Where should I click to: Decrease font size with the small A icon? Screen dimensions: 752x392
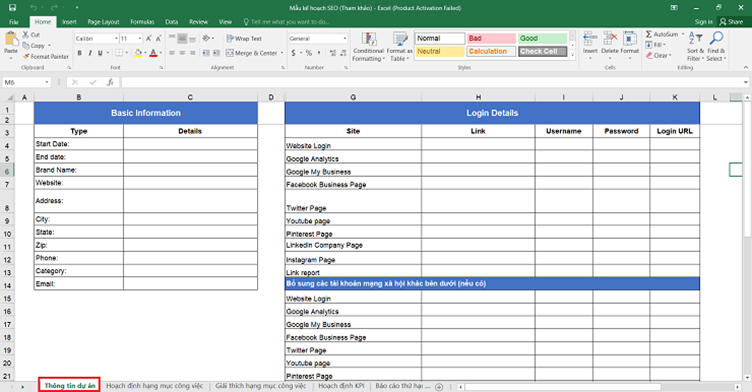(x=158, y=38)
